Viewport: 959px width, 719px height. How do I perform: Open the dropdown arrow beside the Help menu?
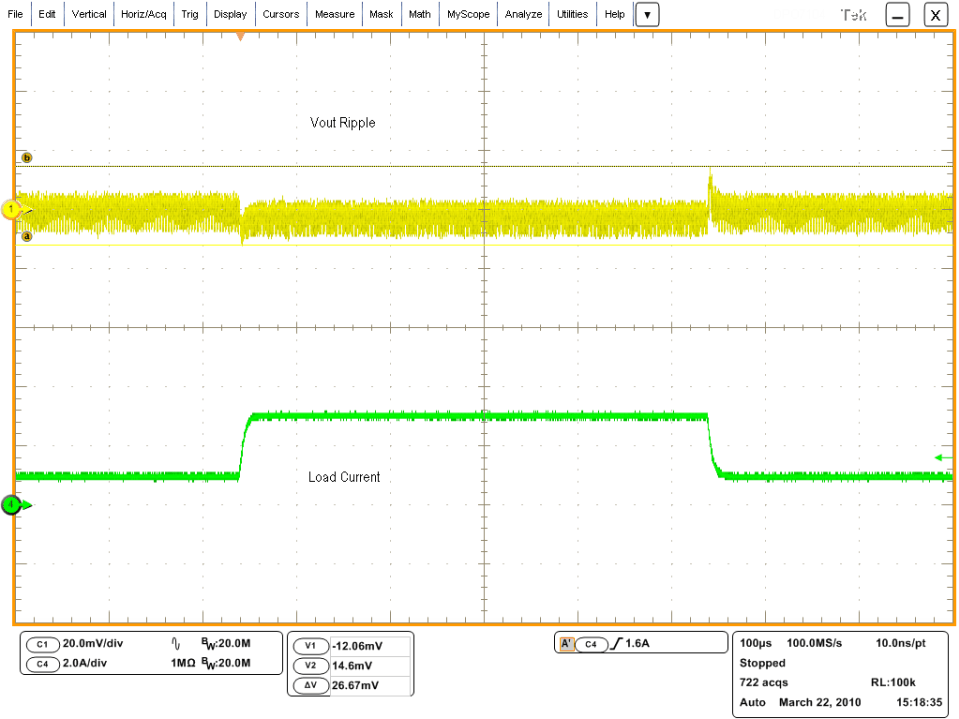pyautogui.click(x=647, y=14)
